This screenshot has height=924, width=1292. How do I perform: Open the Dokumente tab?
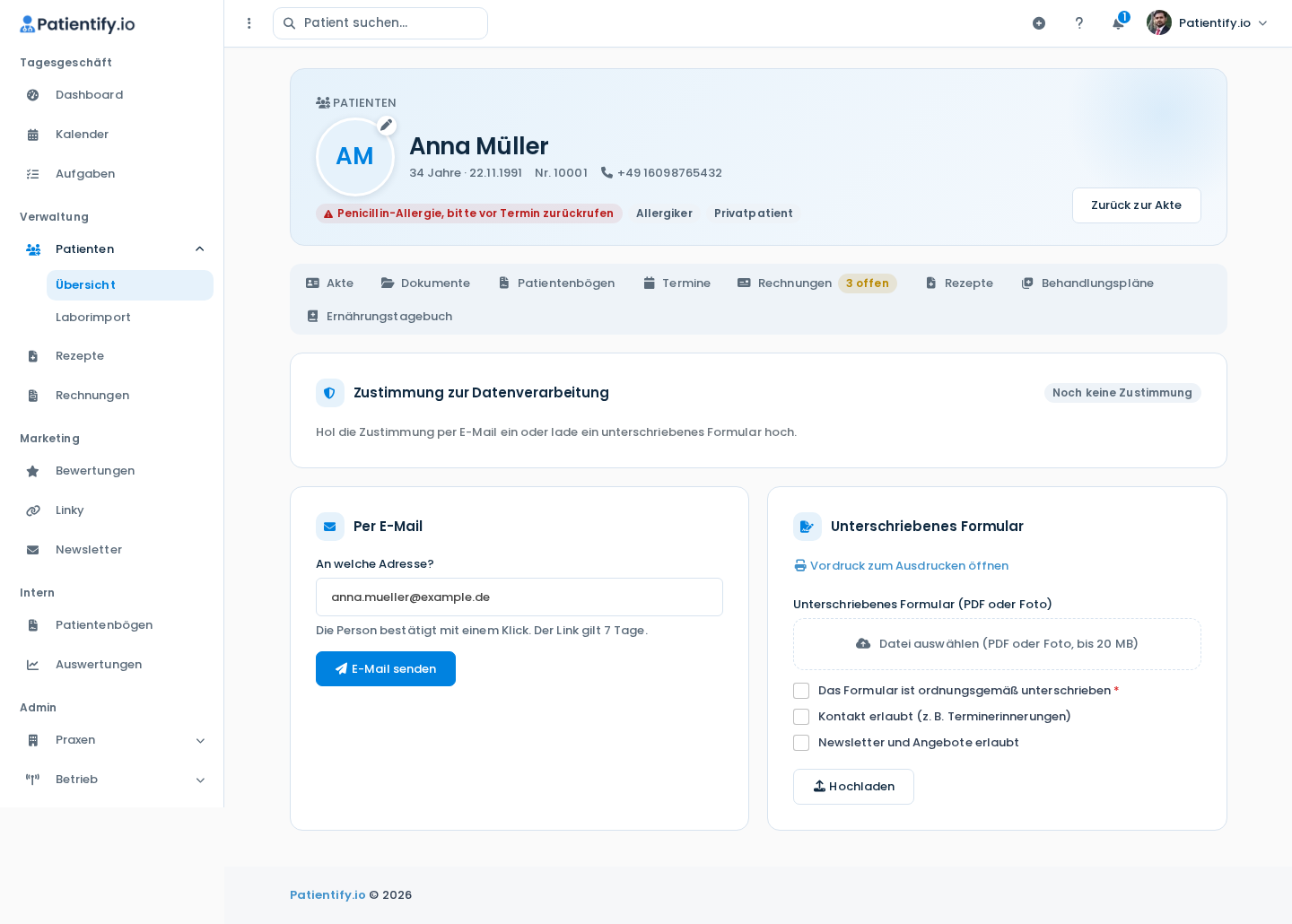[425, 283]
